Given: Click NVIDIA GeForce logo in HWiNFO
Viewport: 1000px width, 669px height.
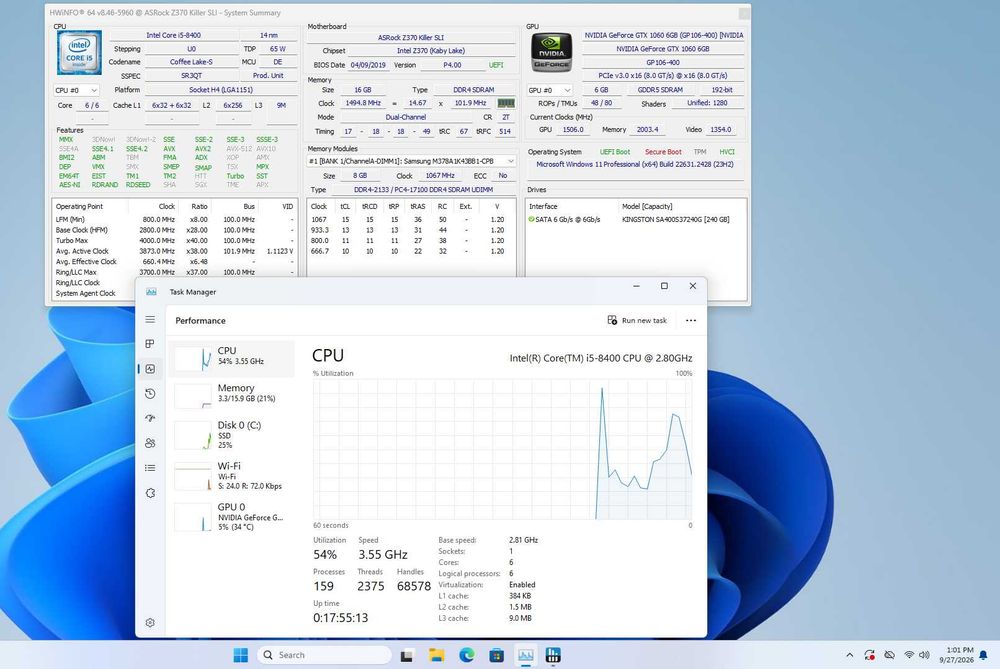Looking at the screenshot, I should (552, 53).
